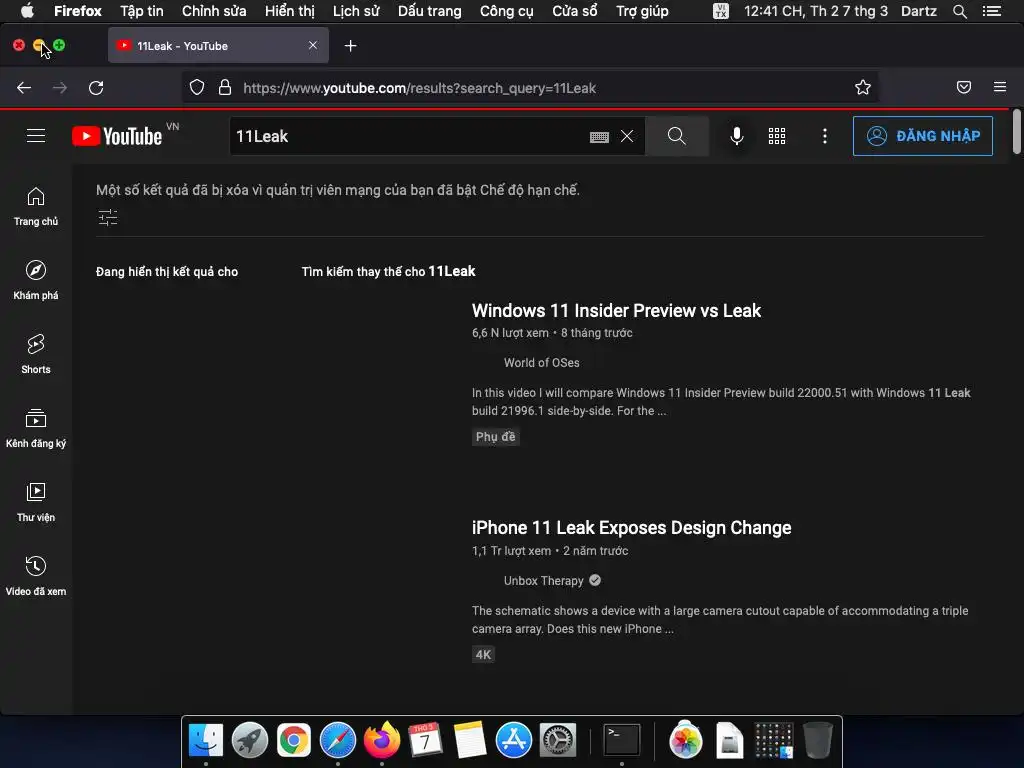Image resolution: width=1024 pixels, height=768 pixels.
Task: Open Video đã xem history
Action: 36,575
